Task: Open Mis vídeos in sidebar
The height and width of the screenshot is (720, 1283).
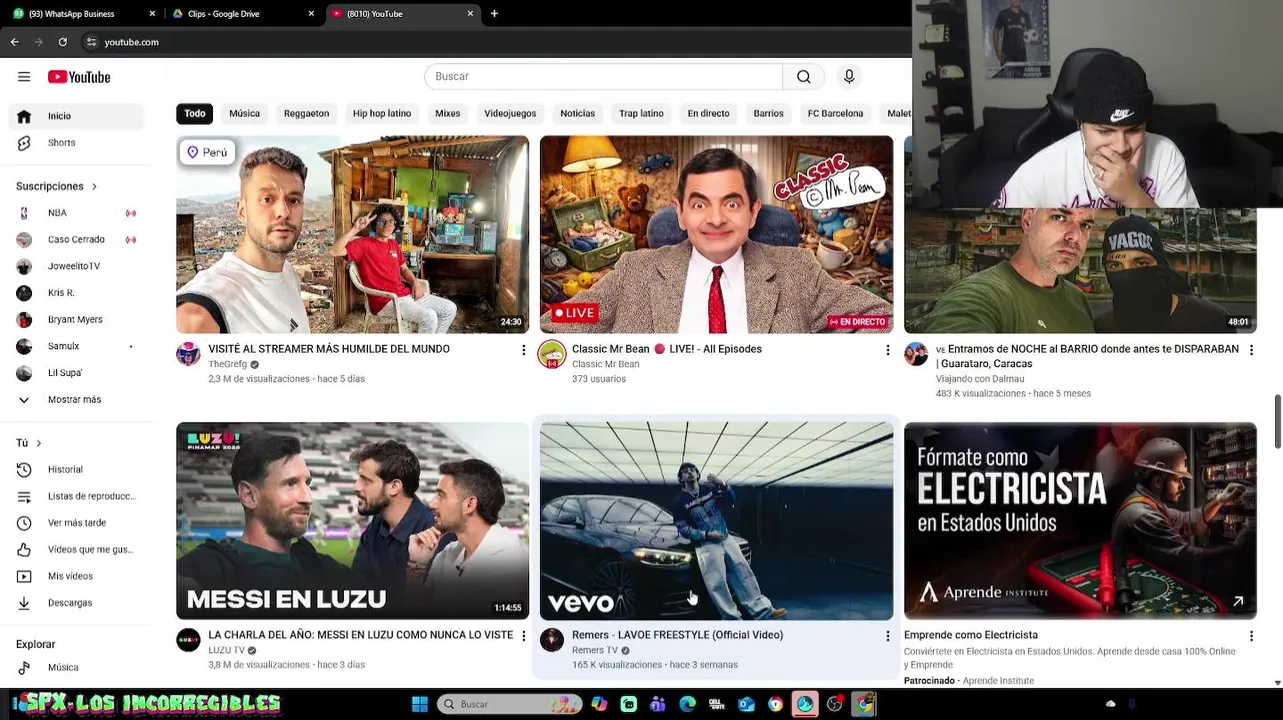Action: pos(76,576)
